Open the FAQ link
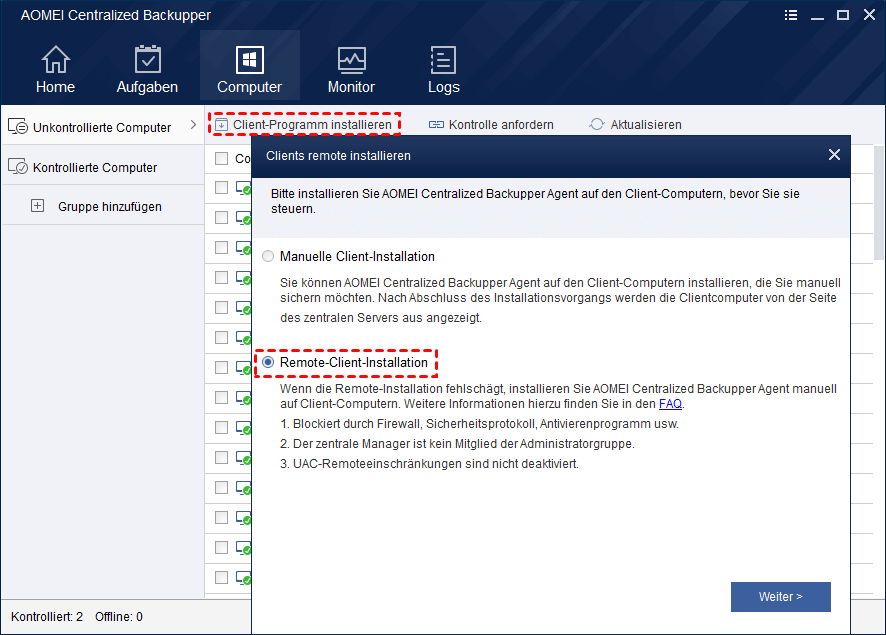Screen dimensions: 886x635 pos(670,404)
